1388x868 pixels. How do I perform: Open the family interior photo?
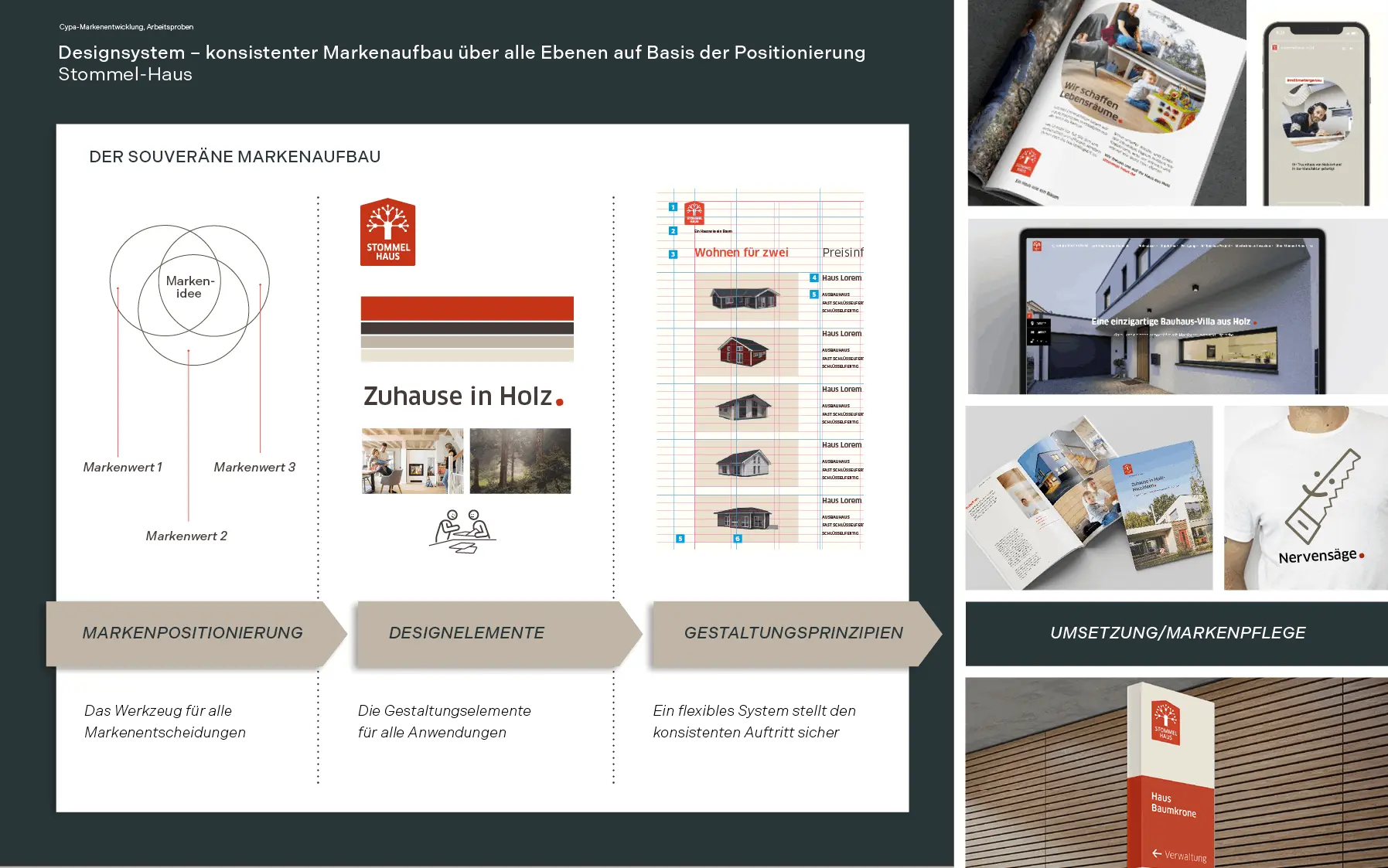coord(413,461)
